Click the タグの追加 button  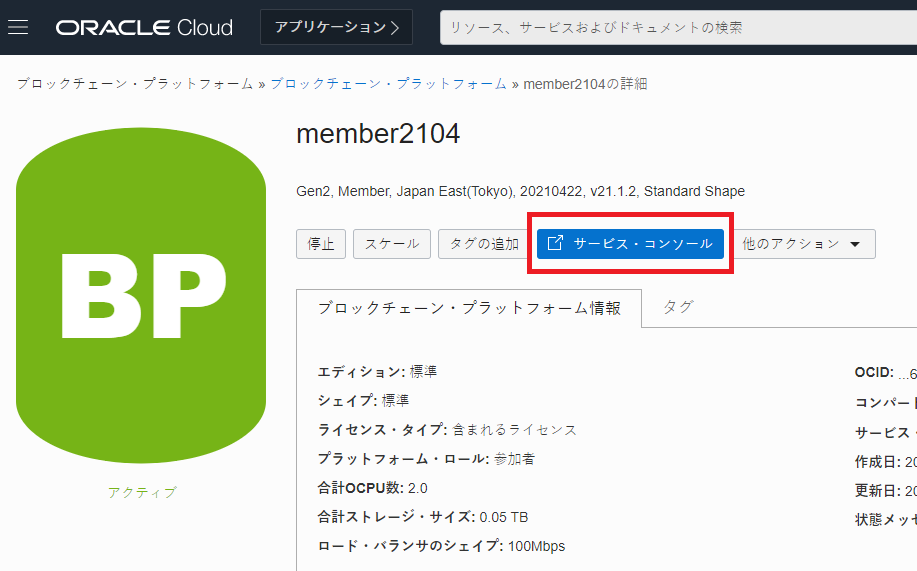coord(484,244)
